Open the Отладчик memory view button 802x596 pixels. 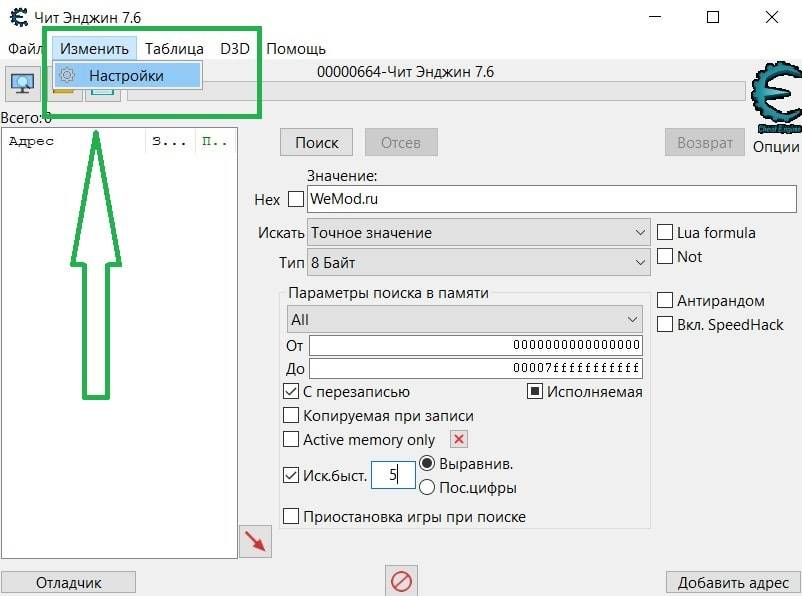[x=68, y=583]
